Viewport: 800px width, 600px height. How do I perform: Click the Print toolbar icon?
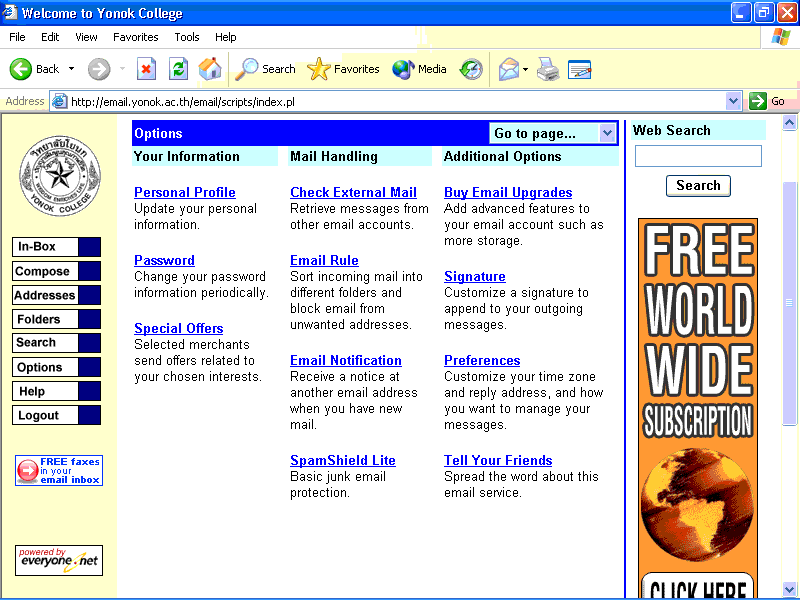547,69
